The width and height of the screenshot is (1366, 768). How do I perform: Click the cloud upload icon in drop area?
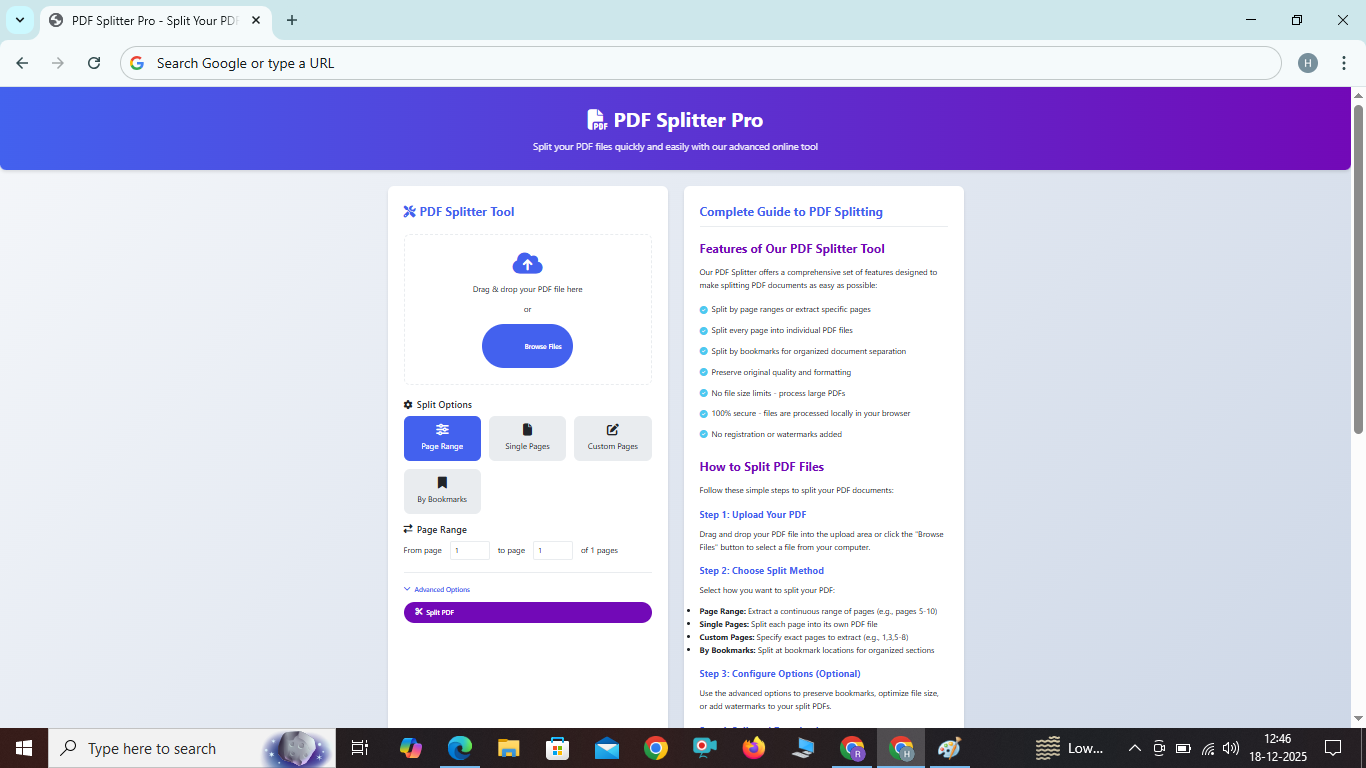[x=527, y=263]
